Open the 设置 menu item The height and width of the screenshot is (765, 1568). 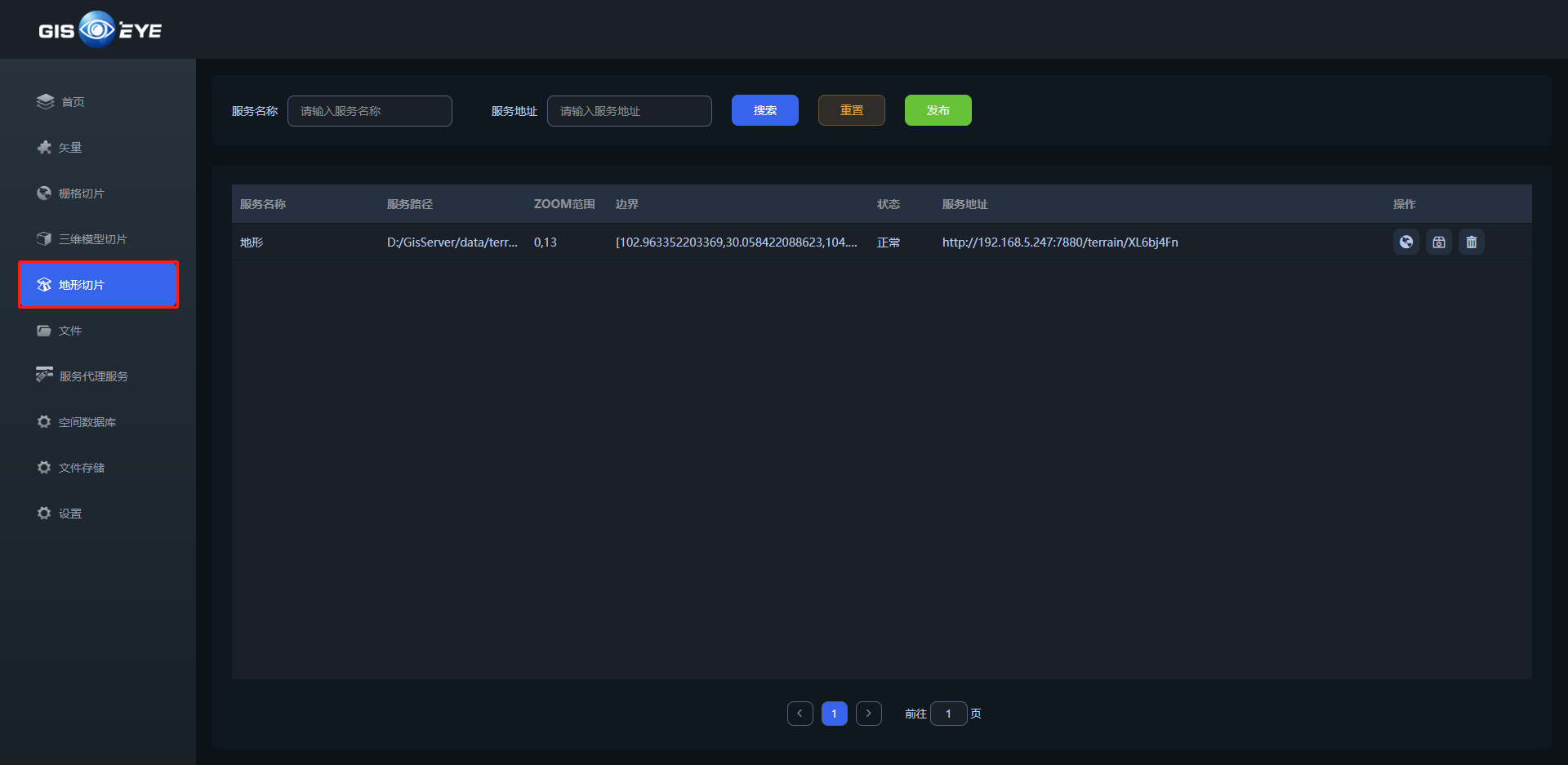click(98, 513)
